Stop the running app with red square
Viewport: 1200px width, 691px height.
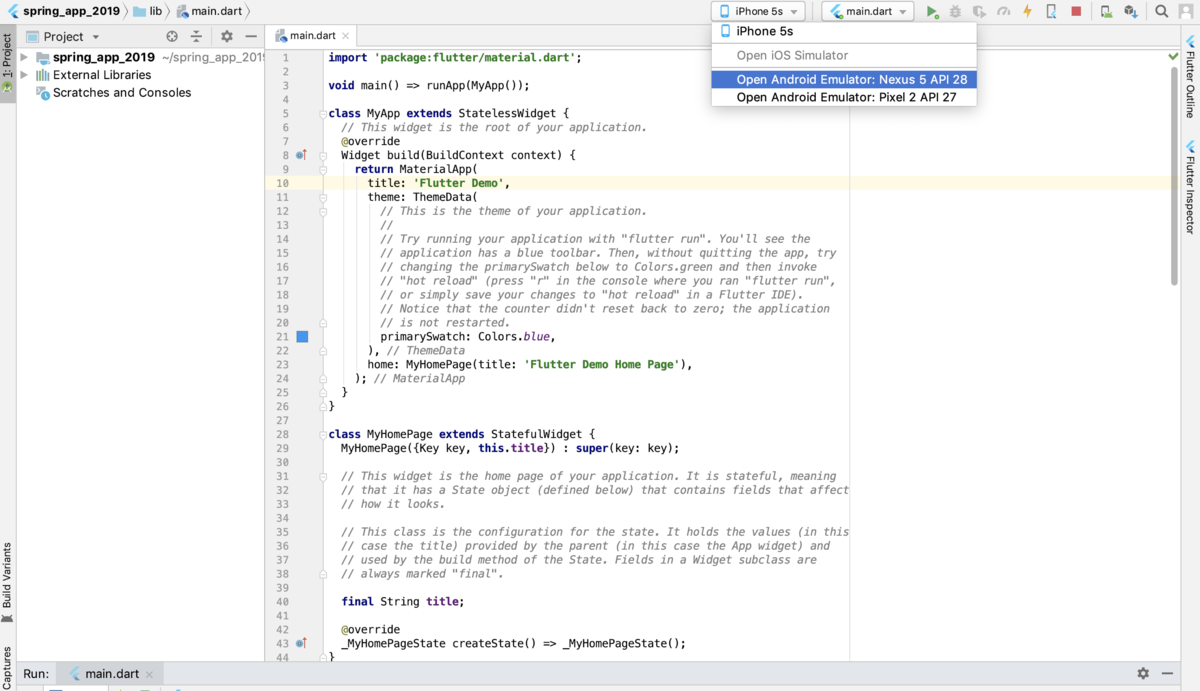1076,12
